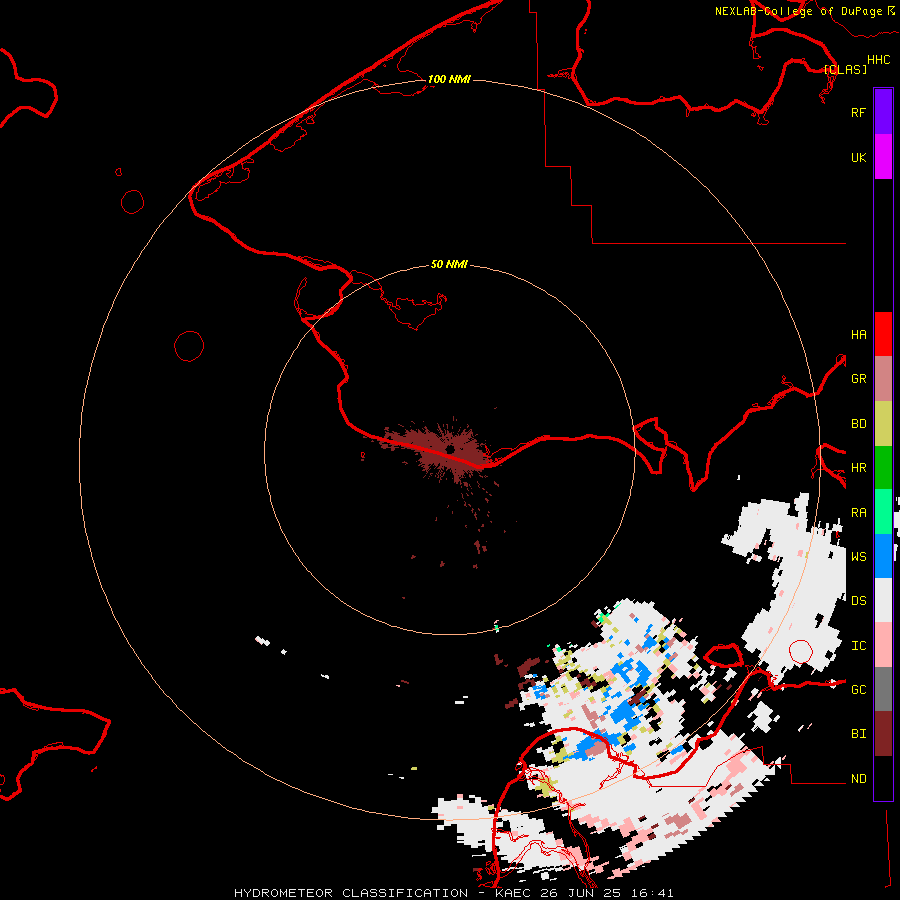Click the RF legend label

pyautogui.click(x=858, y=112)
